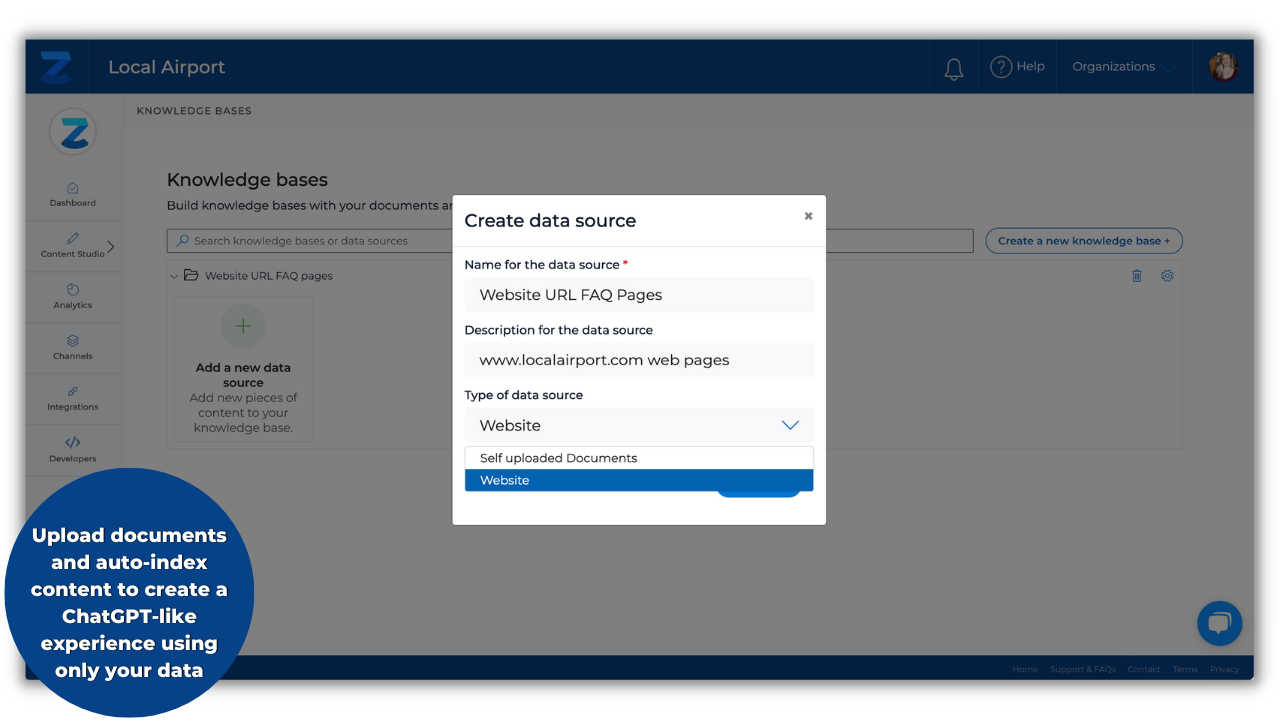Image resolution: width=1280 pixels, height=720 pixels.
Task: Open the Developers section
Action: (x=72, y=449)
